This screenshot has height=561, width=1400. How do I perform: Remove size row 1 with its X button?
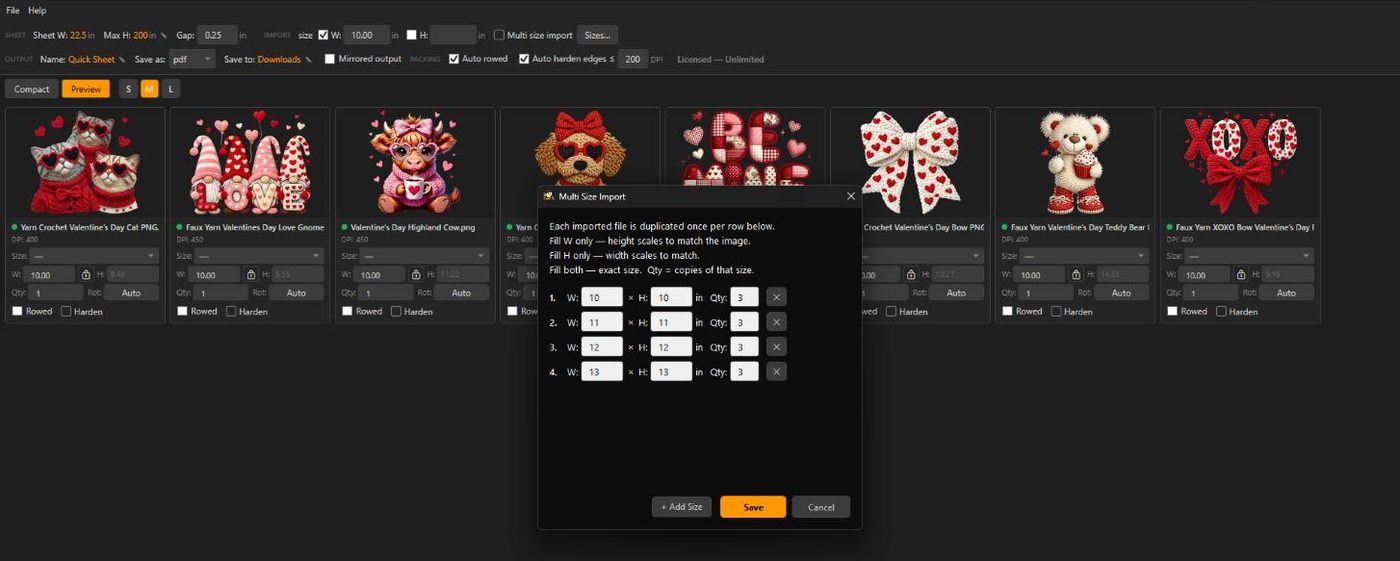pyautogui.click(x=776, y=297)
